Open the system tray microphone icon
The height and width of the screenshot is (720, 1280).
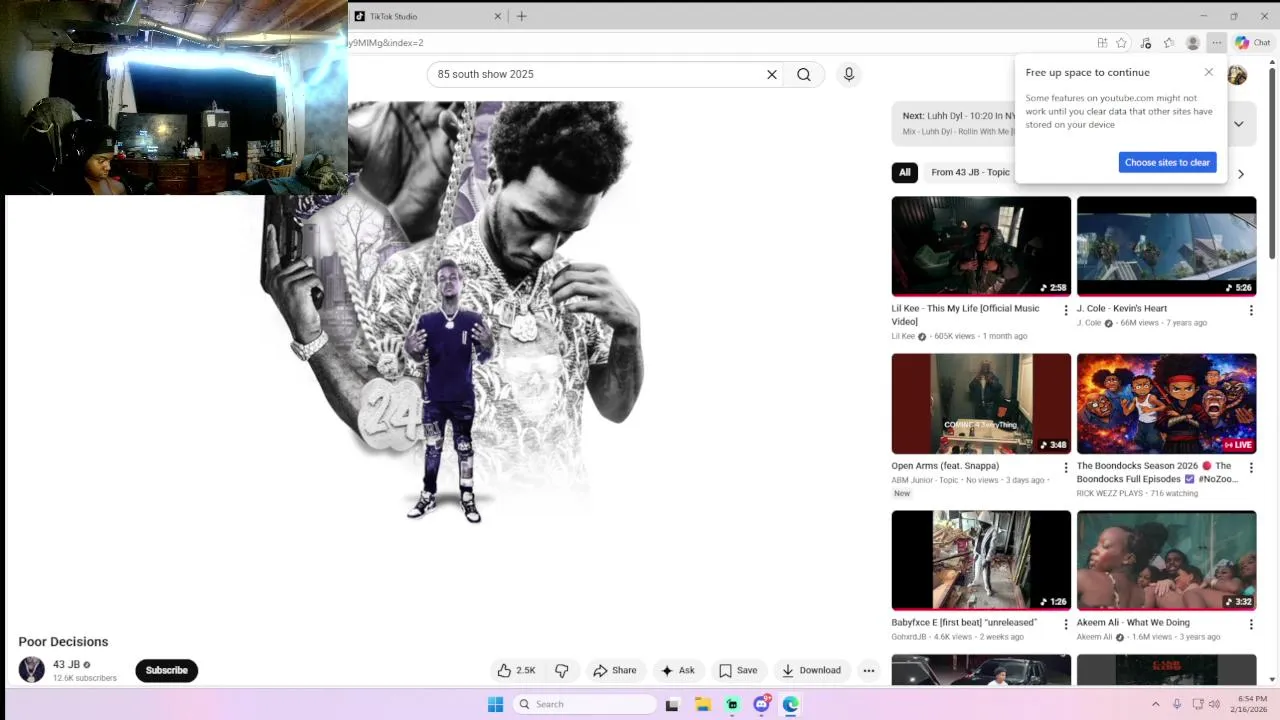coord(1177,704)
